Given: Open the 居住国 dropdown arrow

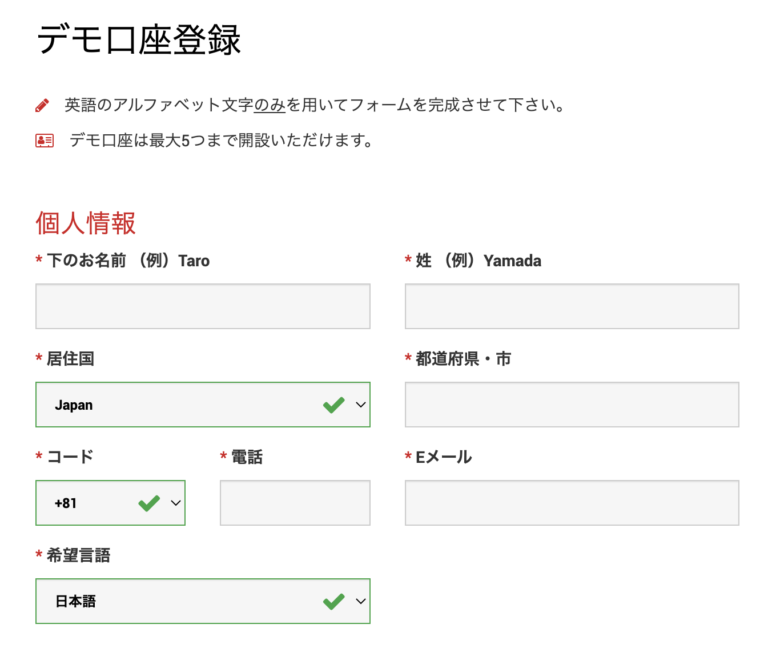Looking at the screenshot, I should [x=361, y=405].
